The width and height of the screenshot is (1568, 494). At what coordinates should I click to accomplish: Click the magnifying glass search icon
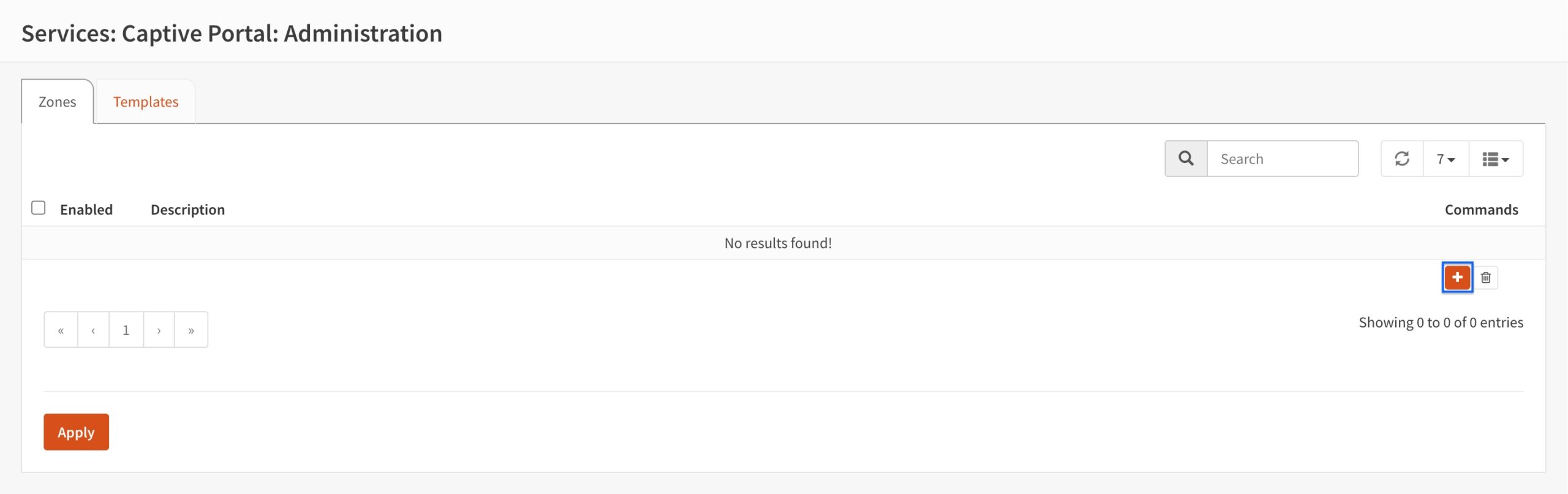coord(1186,159)
